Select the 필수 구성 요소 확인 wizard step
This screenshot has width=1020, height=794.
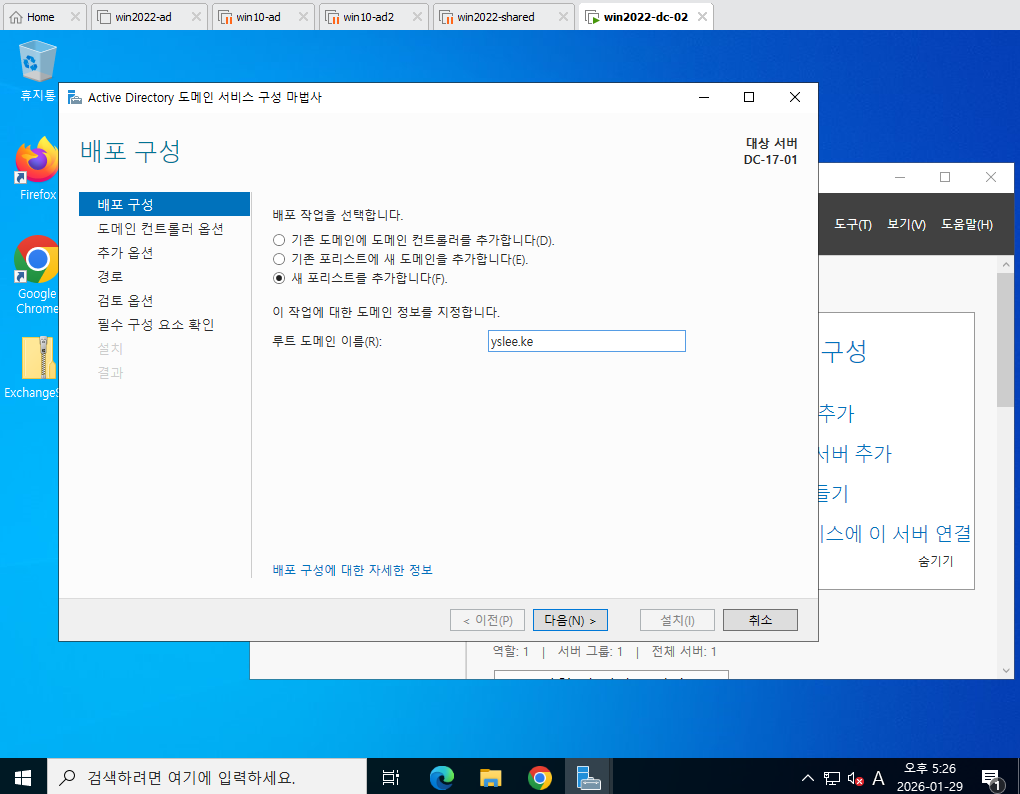(155, 324)
